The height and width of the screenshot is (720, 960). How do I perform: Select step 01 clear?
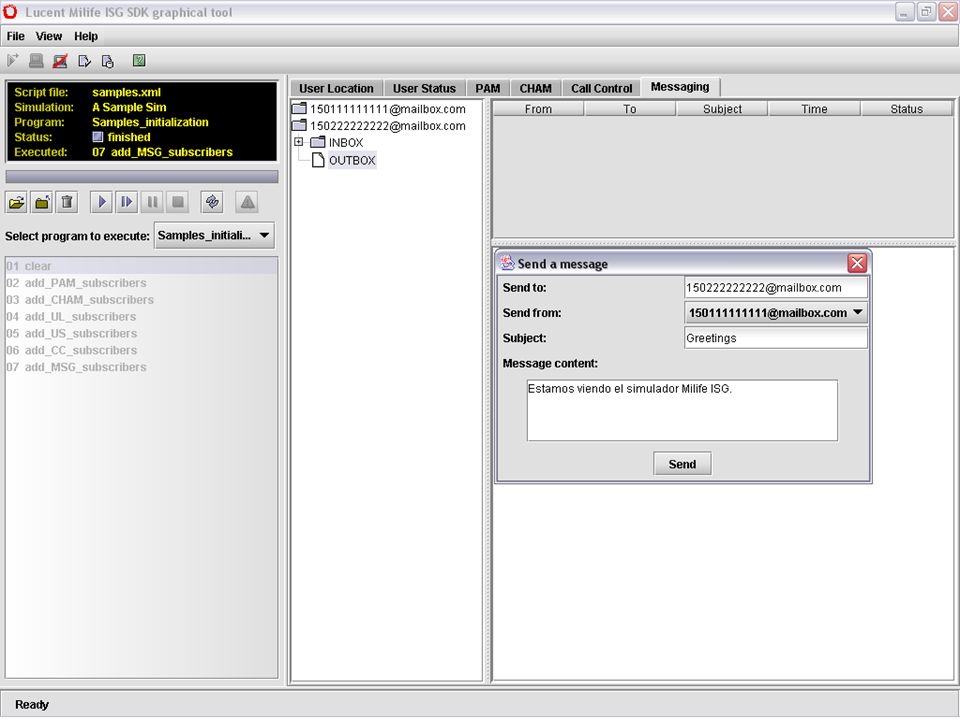141,266
